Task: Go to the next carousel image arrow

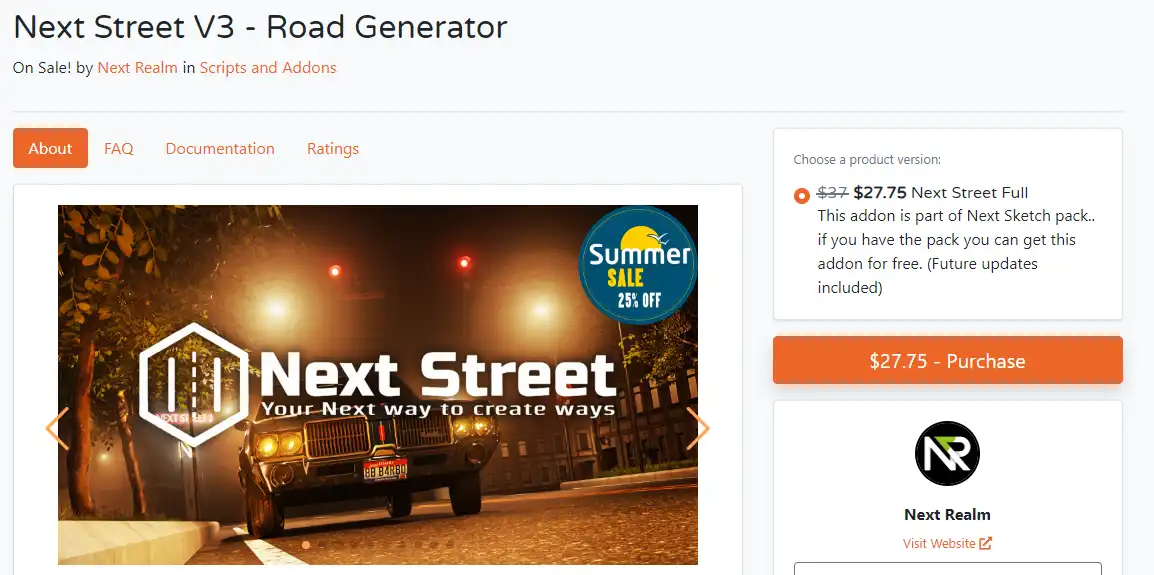Action: pos(697,428)
